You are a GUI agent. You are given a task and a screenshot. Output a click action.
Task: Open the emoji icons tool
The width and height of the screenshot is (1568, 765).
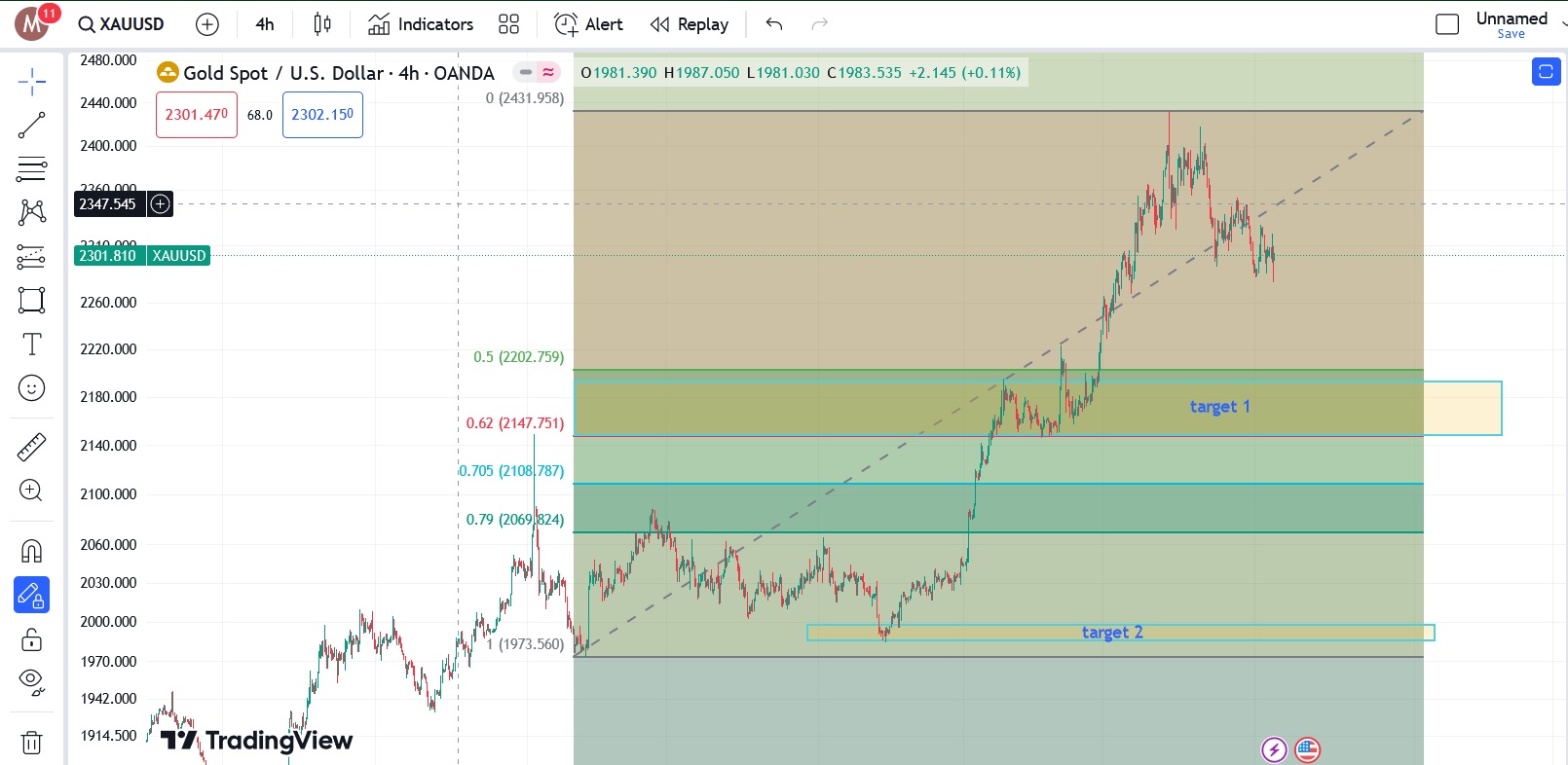point(31,388)
